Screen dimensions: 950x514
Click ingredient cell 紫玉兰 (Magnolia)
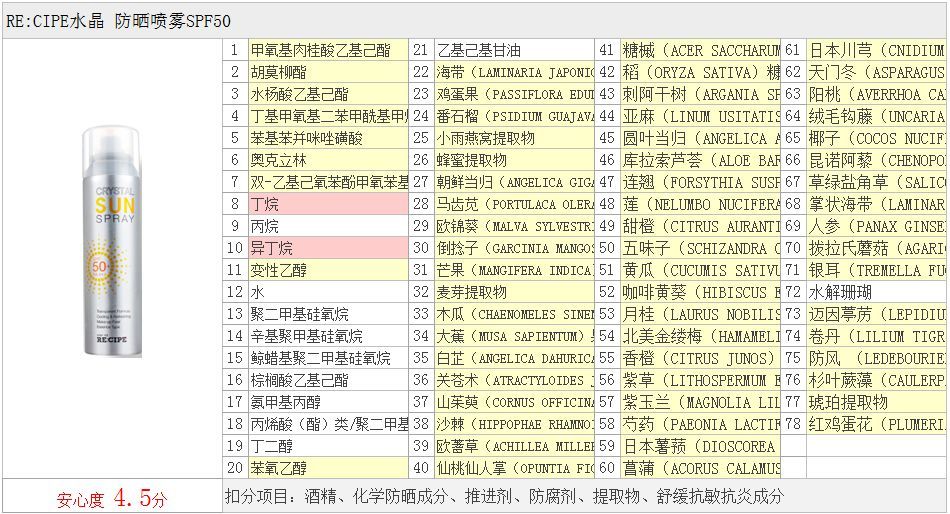[700, 402]
